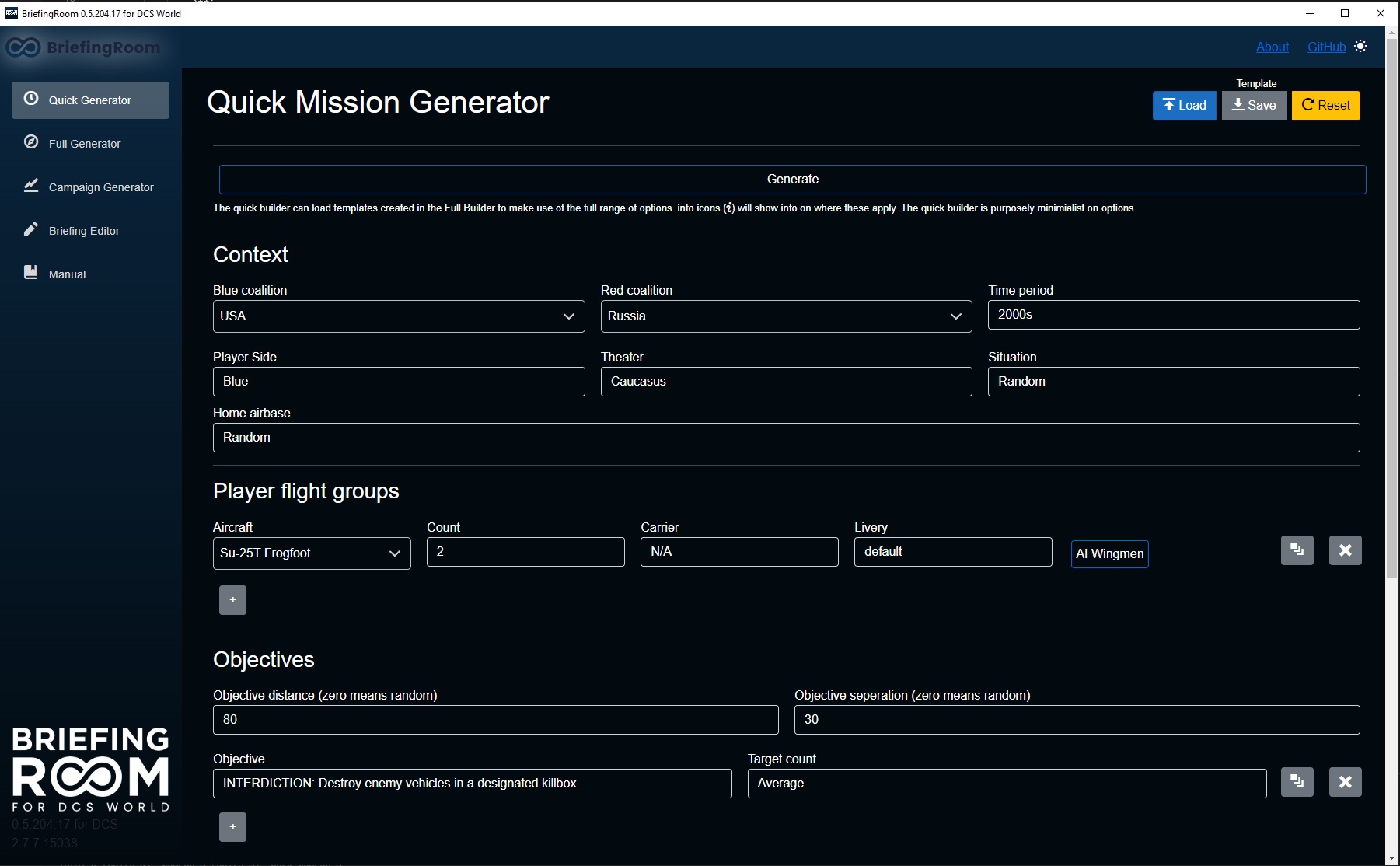This screenshot has height=866, width=1400.
Task: Open the Briefing Editor pencil icon
Action: pos(31,229)
